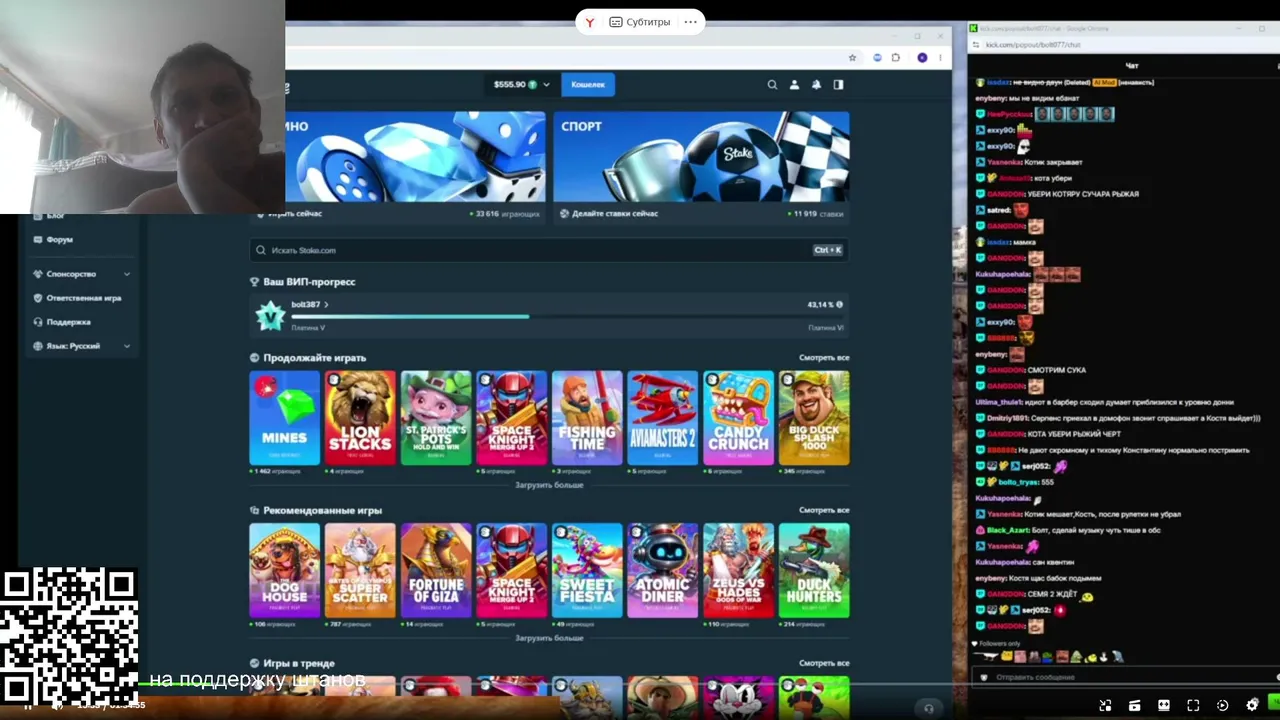Open The Dog House game tile
This screenshot has width=1280, height=720.
coord(285,571)
